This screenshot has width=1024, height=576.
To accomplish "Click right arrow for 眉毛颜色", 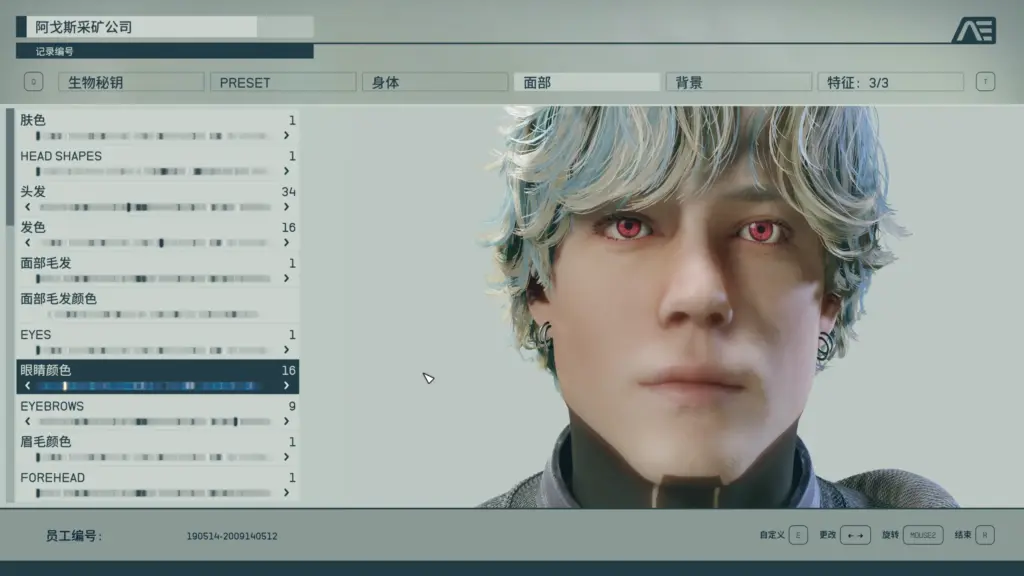I will (286, 457).
